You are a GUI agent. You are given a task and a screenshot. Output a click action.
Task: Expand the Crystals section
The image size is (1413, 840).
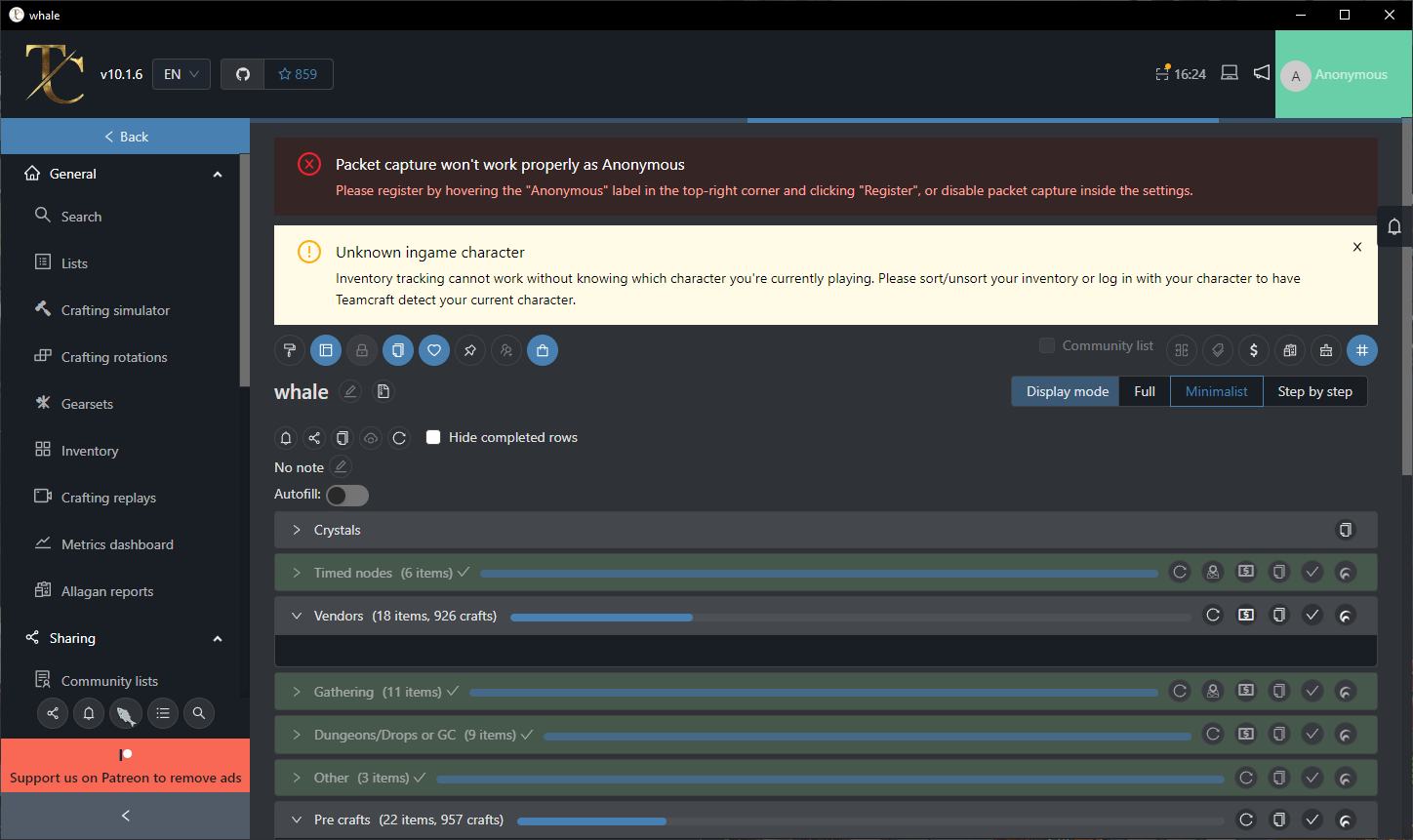[x=297, y=530]
